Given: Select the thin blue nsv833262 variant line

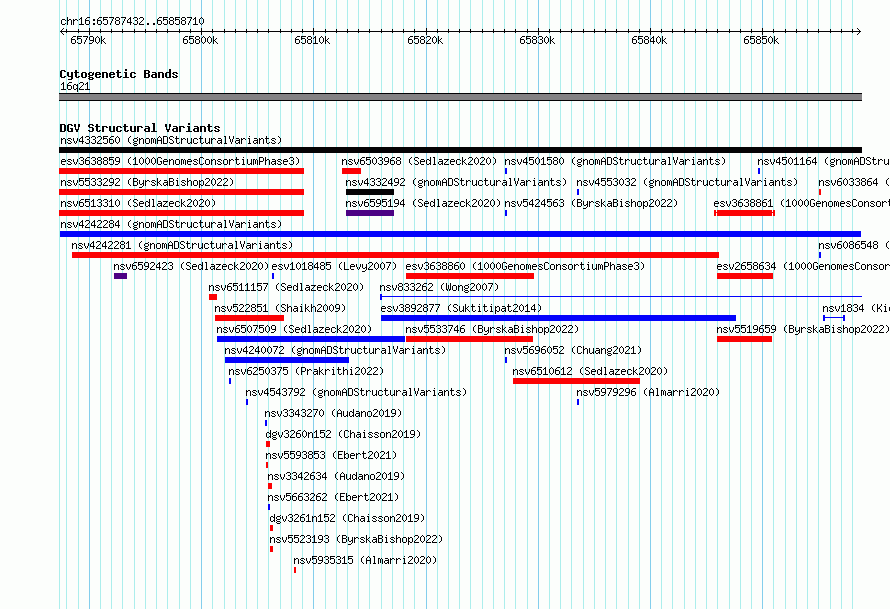Looking at the screenshot, I should click(621, 296).
